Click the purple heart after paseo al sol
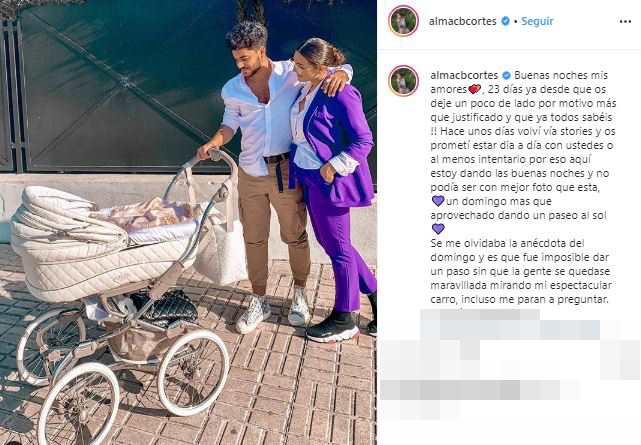 (438, 229)
